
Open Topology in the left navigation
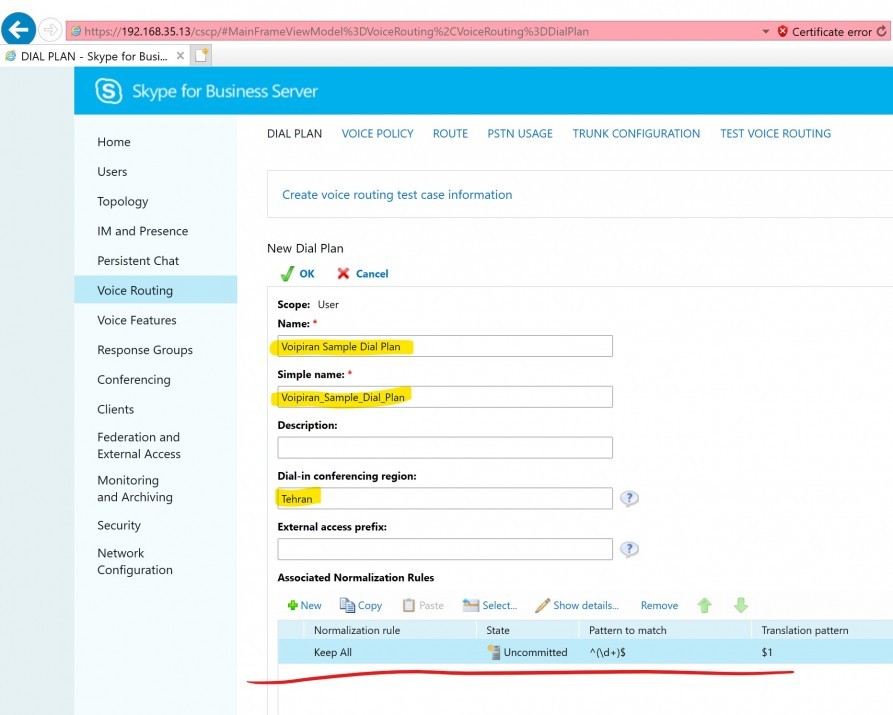tap(122, 201)
